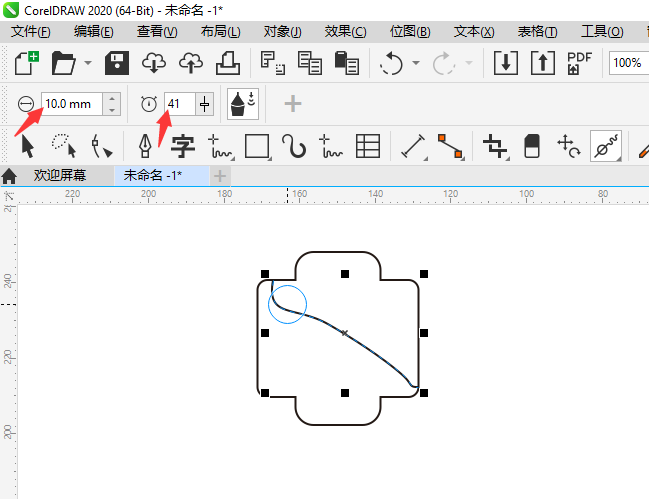Image resolution: width=649 pixels, height=499 pixels.
Task: Create a new document
Action: (x=27, y=63)
